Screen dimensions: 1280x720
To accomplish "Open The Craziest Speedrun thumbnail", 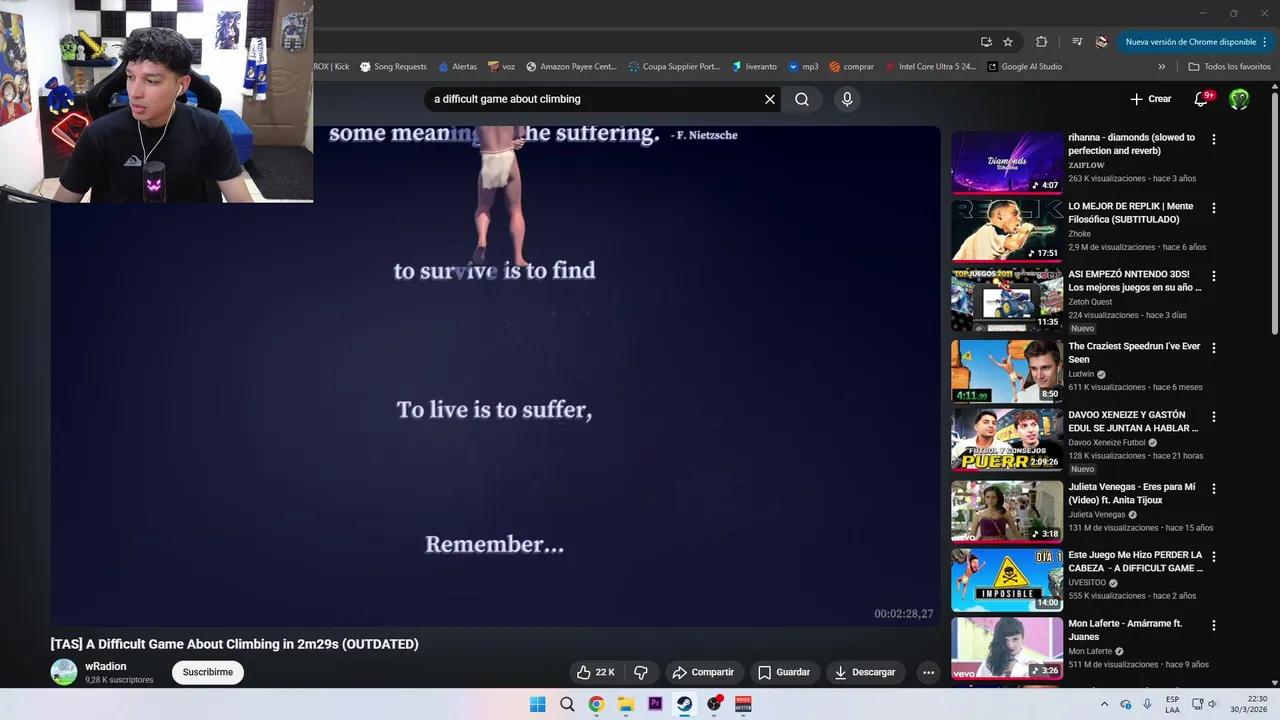I will pyautogui.click(x=1006, y=371).
